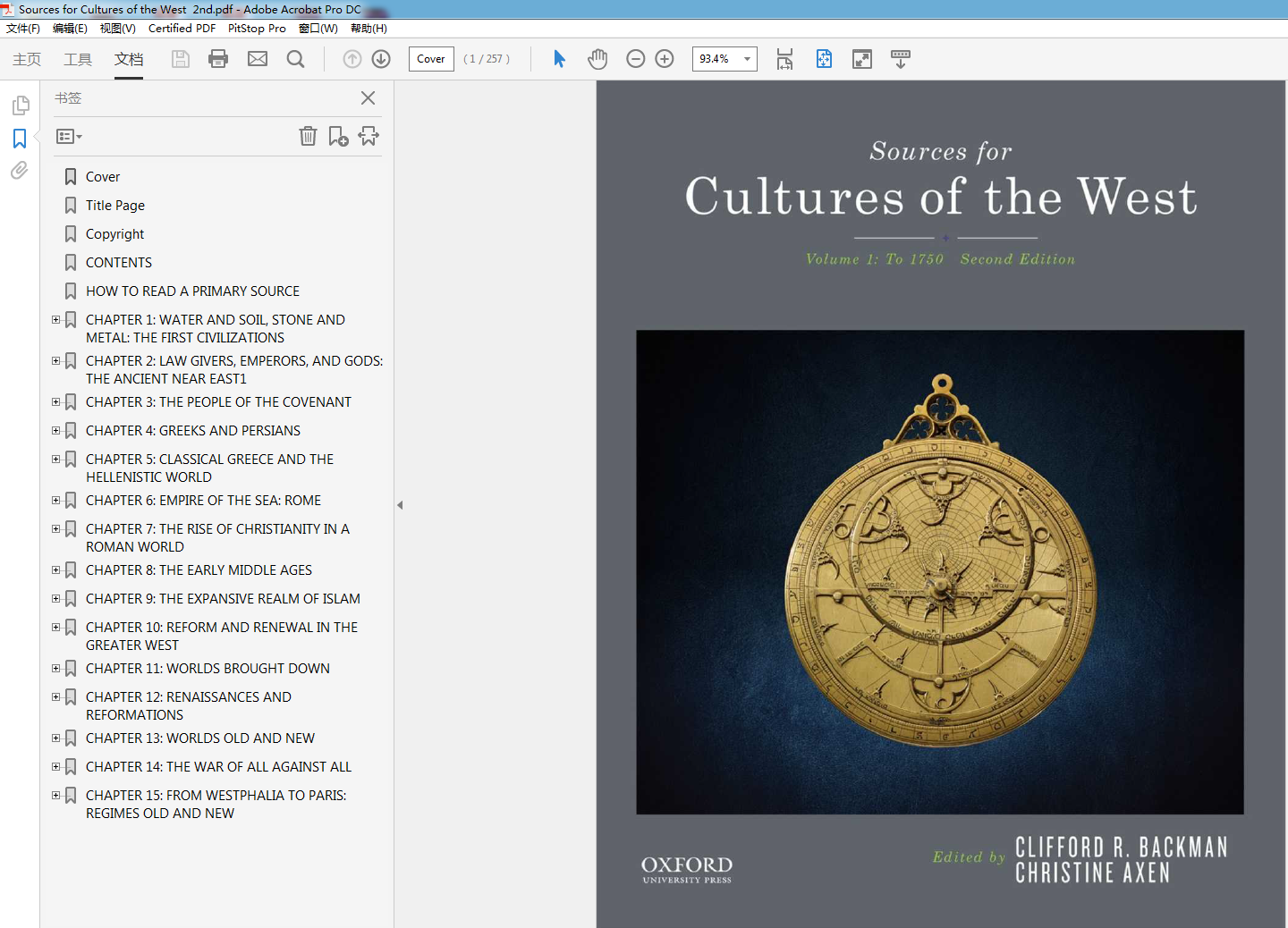This screenshot has height=928, width=1288.
Task: Expand Chapter 5 Classical Greece bookmark
Action: pyautogui.click(x=55, y=459)
